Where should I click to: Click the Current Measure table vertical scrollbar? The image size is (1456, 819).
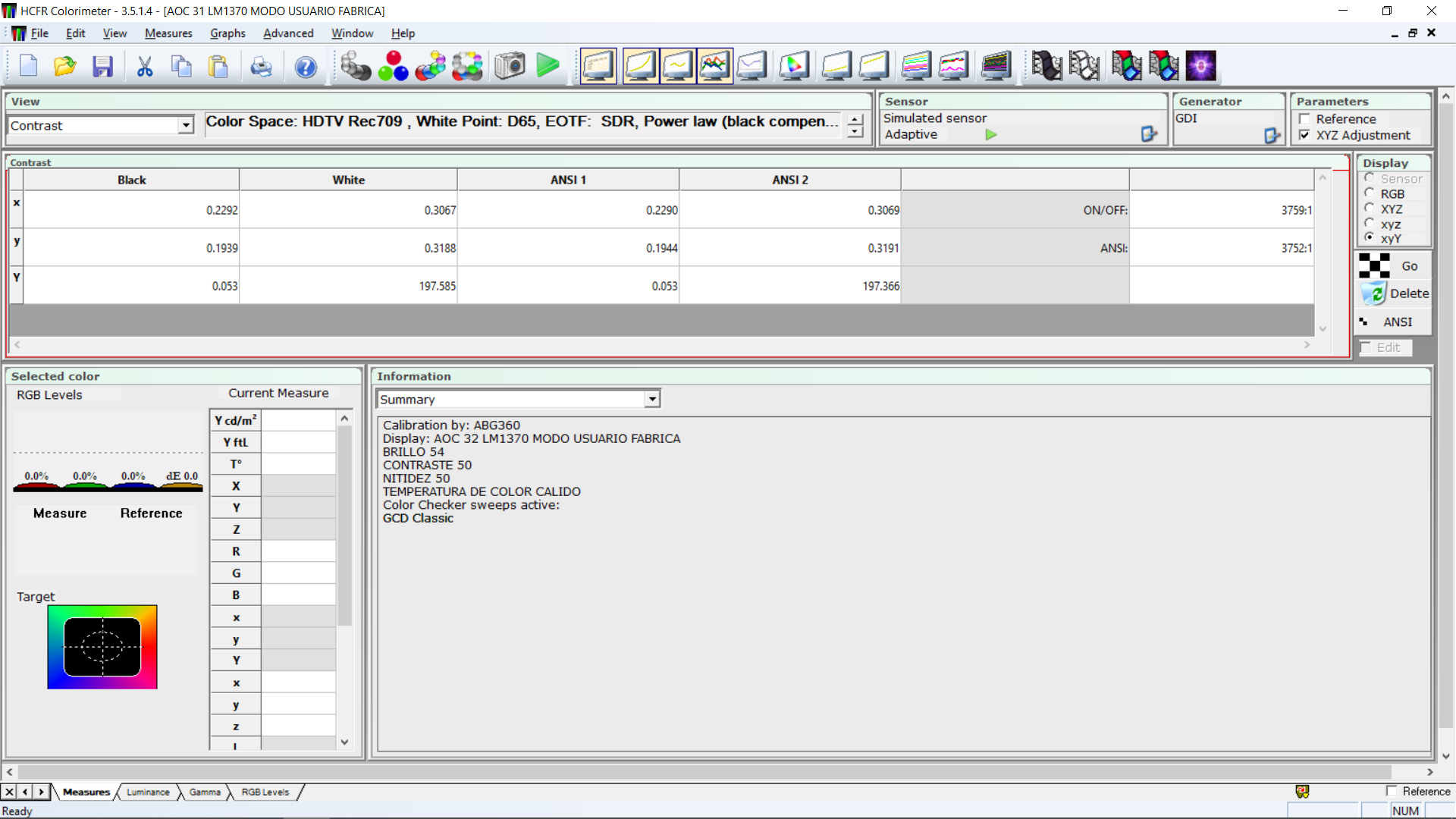coord(344,580)
